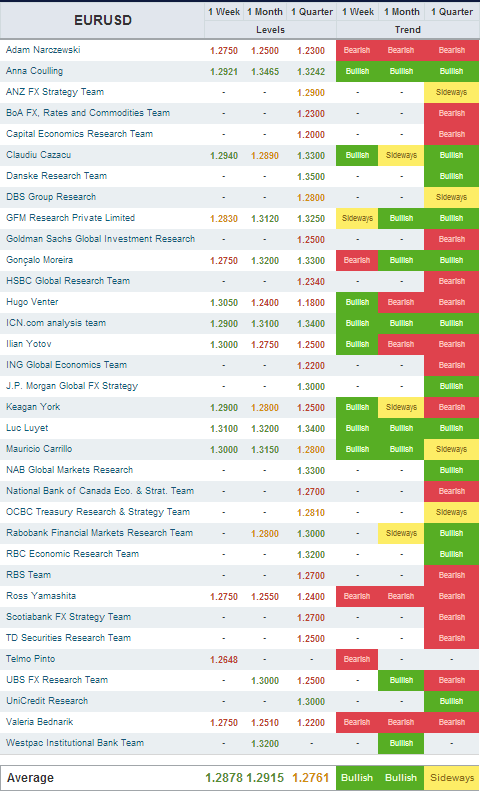The width and height of the screenshot is (480, 793).
Task: Select the Average row label
Action: (30, 778)
